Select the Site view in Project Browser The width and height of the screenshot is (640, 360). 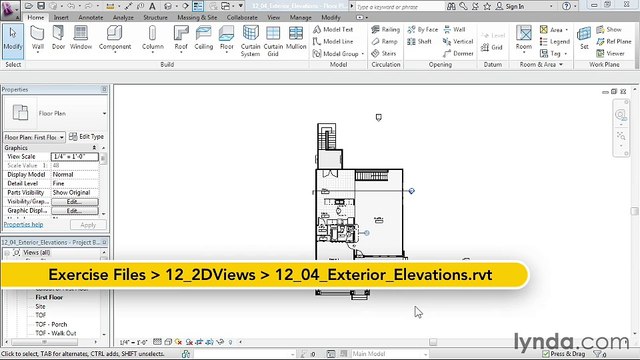[40, 306]
